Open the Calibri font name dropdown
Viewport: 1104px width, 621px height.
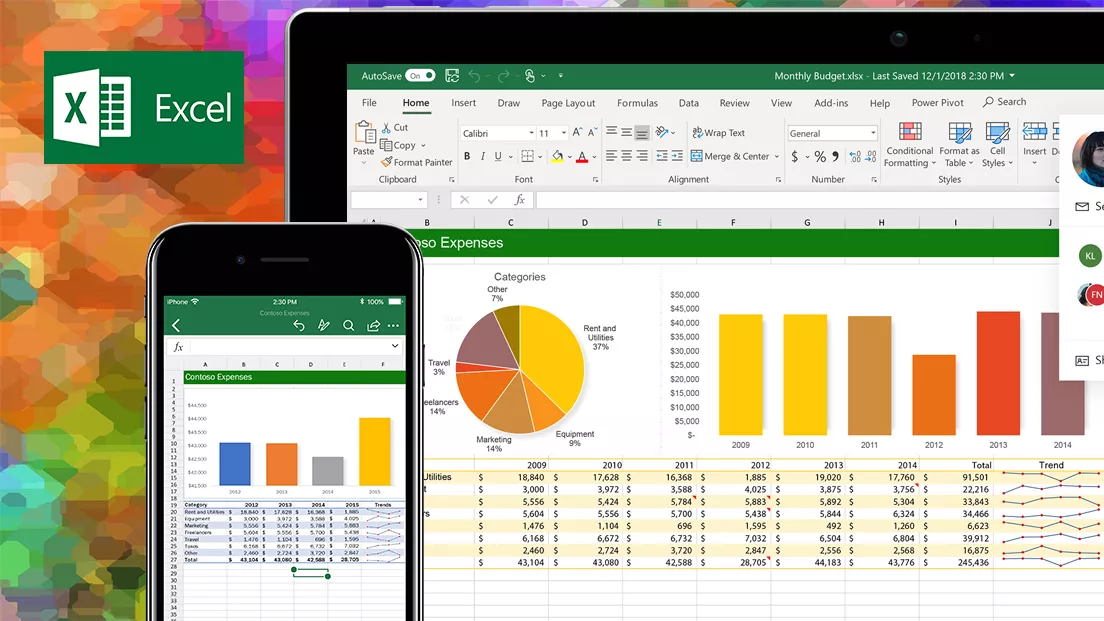tap(530, 133)
